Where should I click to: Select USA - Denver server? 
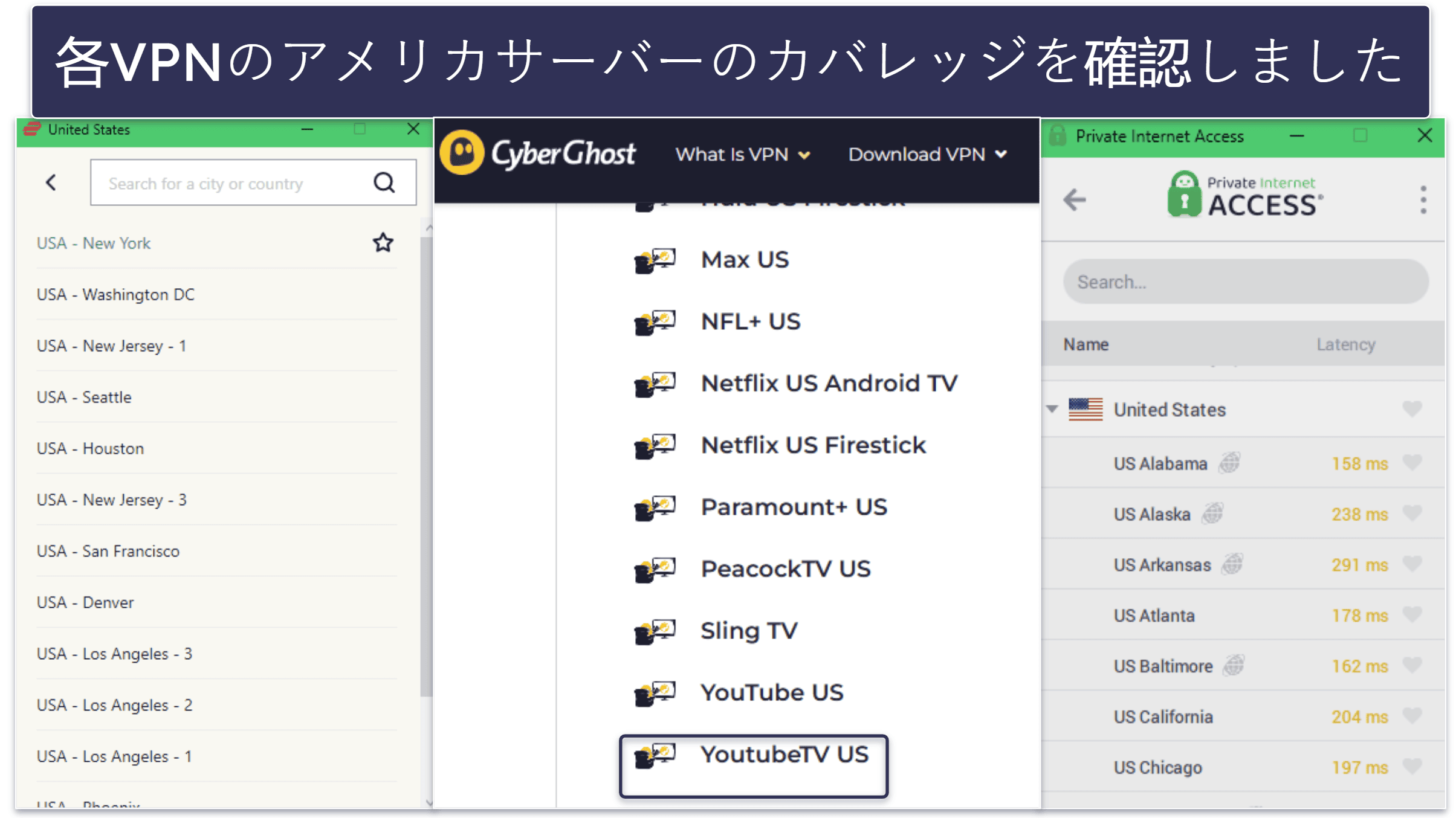216,603
